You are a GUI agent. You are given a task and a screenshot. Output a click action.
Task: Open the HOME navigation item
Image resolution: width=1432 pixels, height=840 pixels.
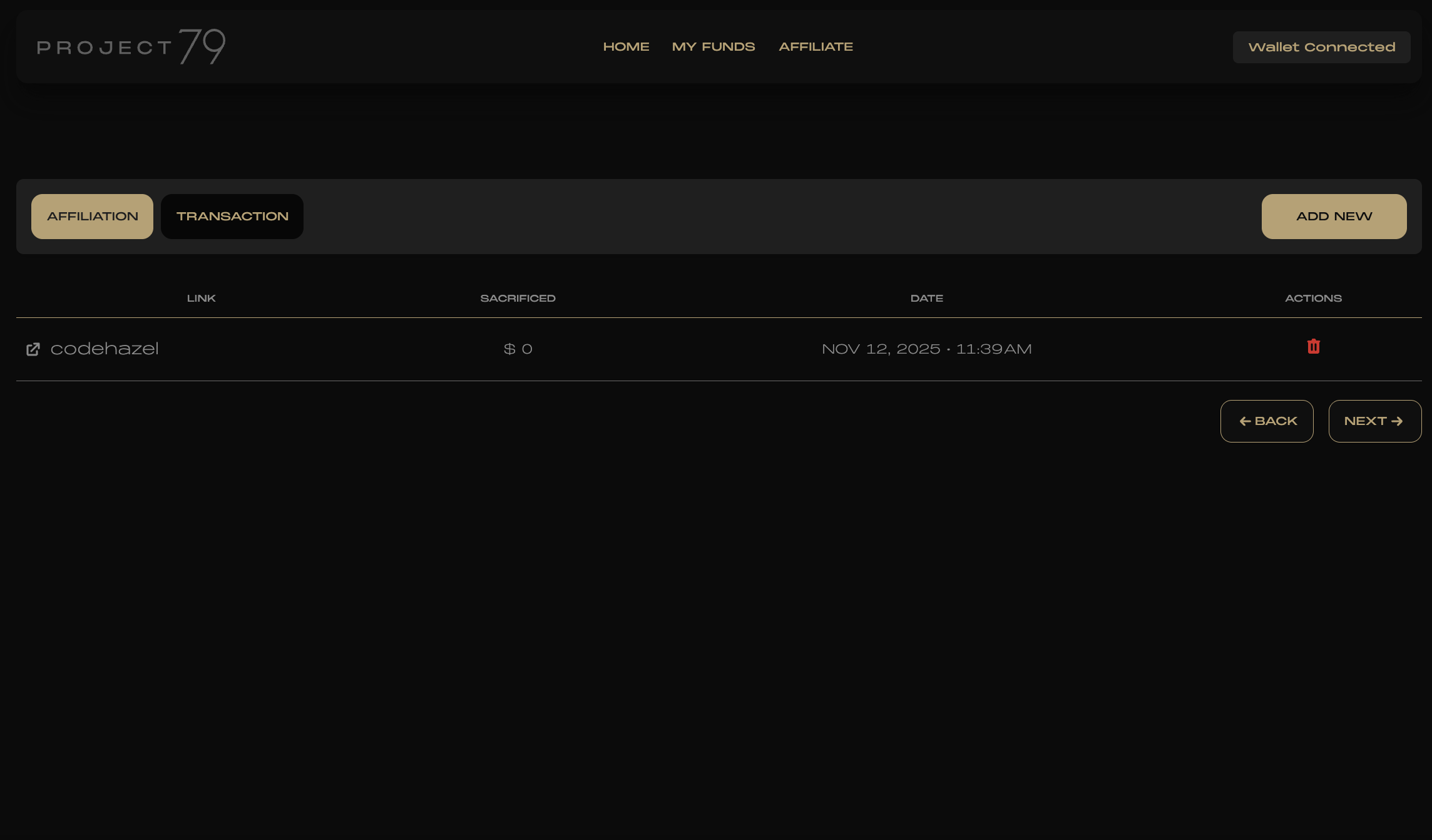point(626,46)
